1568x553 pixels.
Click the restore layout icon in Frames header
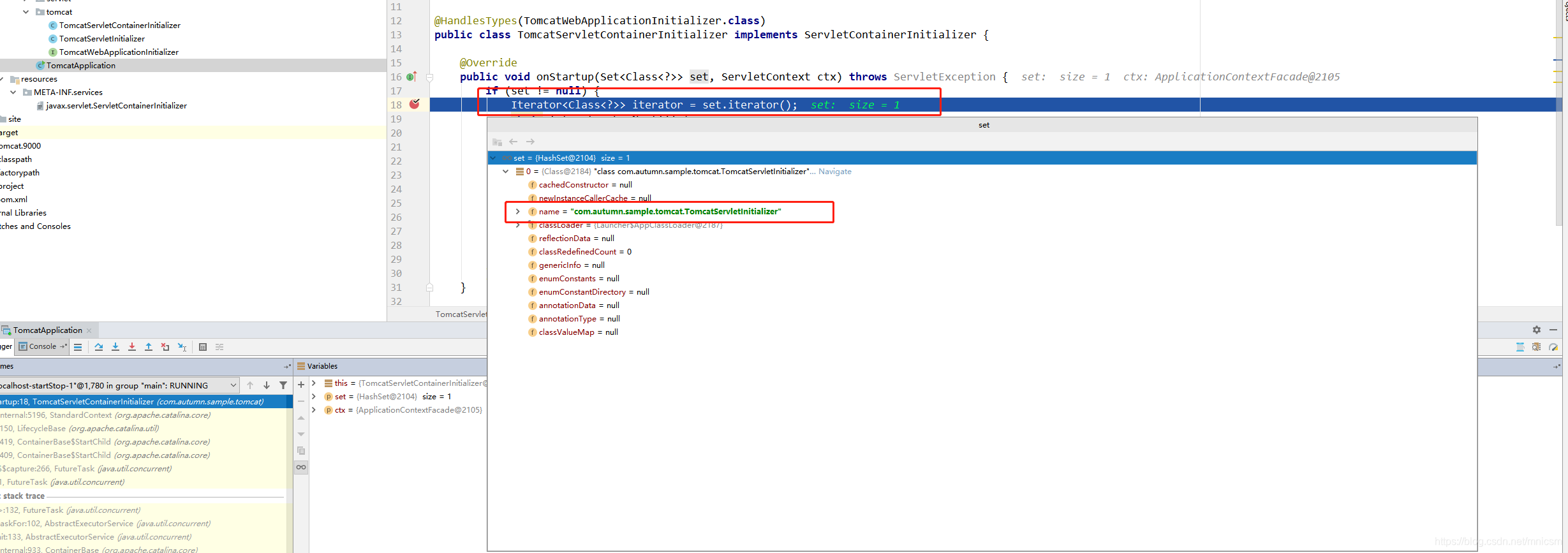click(x=287, y=366)
